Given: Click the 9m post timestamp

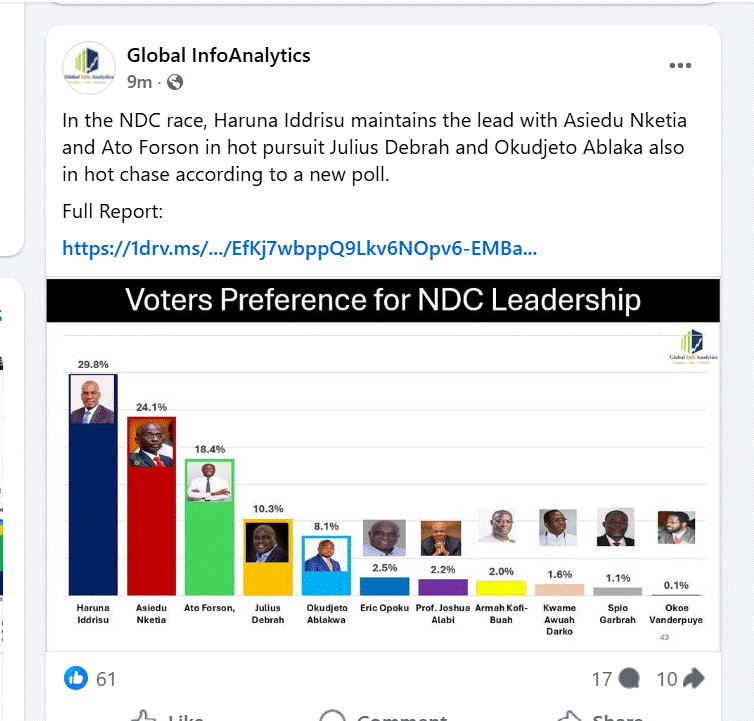Looking at the screenshot, I should tap(139, 82).
